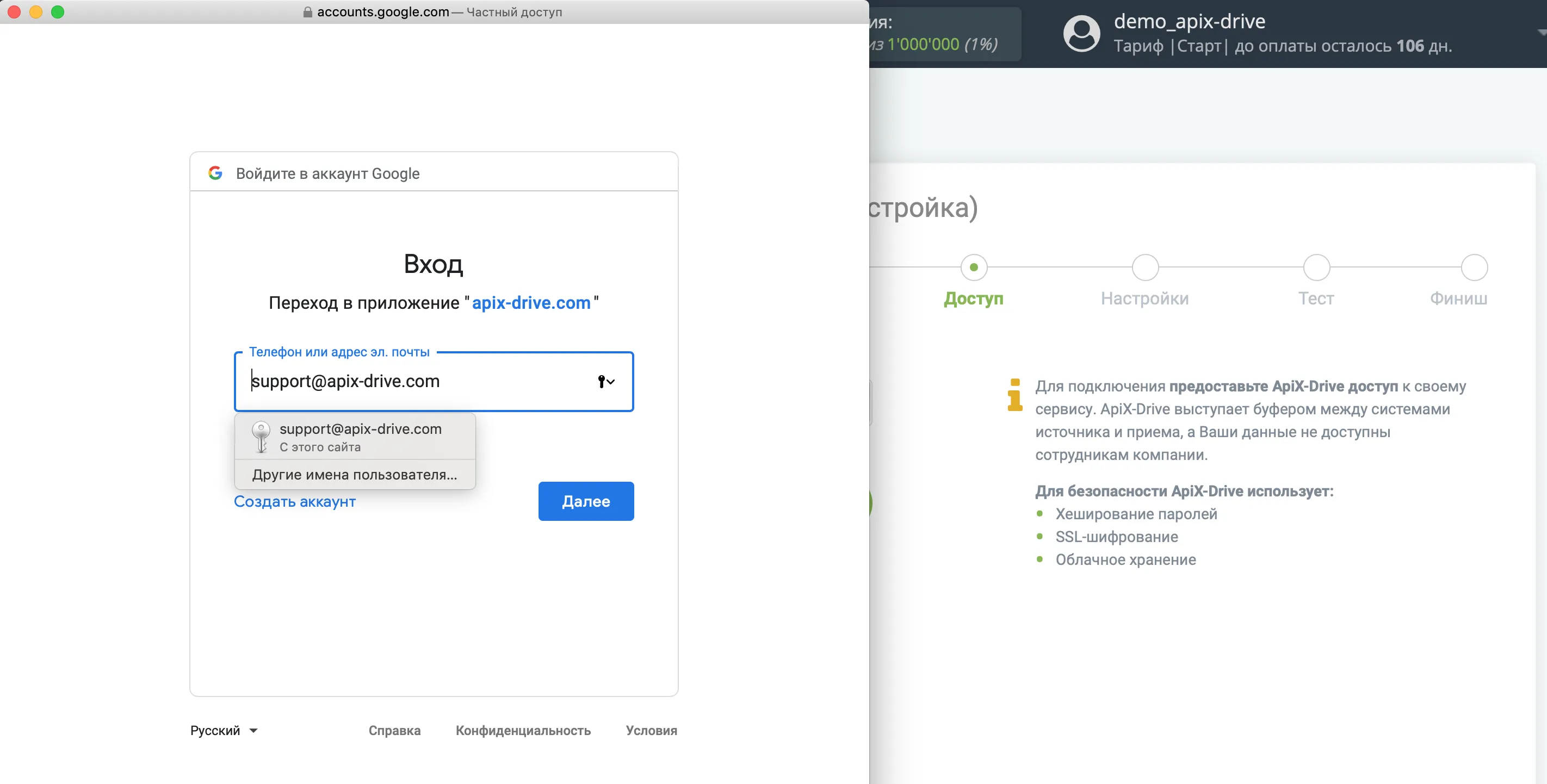Open the 'Конфиденциальность' link
Image resolution: width=1547 pixels, height=784 pixels.
(x=523, y=731)
